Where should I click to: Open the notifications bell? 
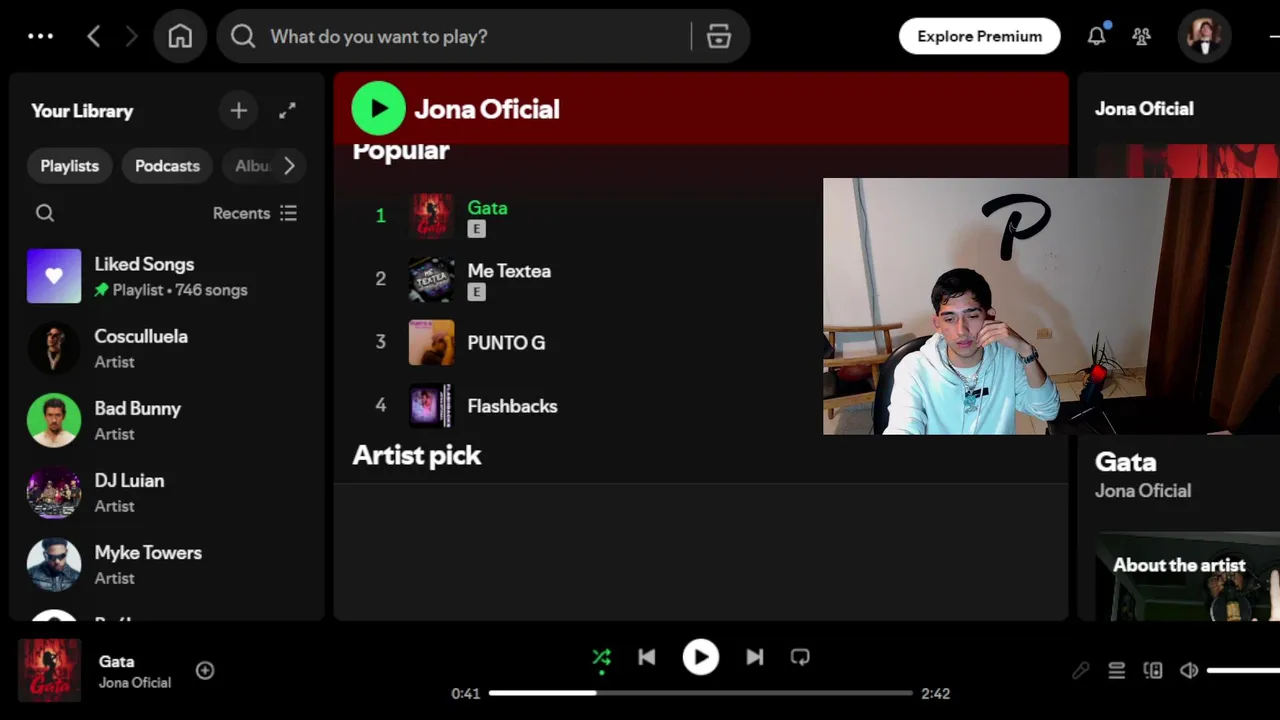click(x=1097, y=36)
